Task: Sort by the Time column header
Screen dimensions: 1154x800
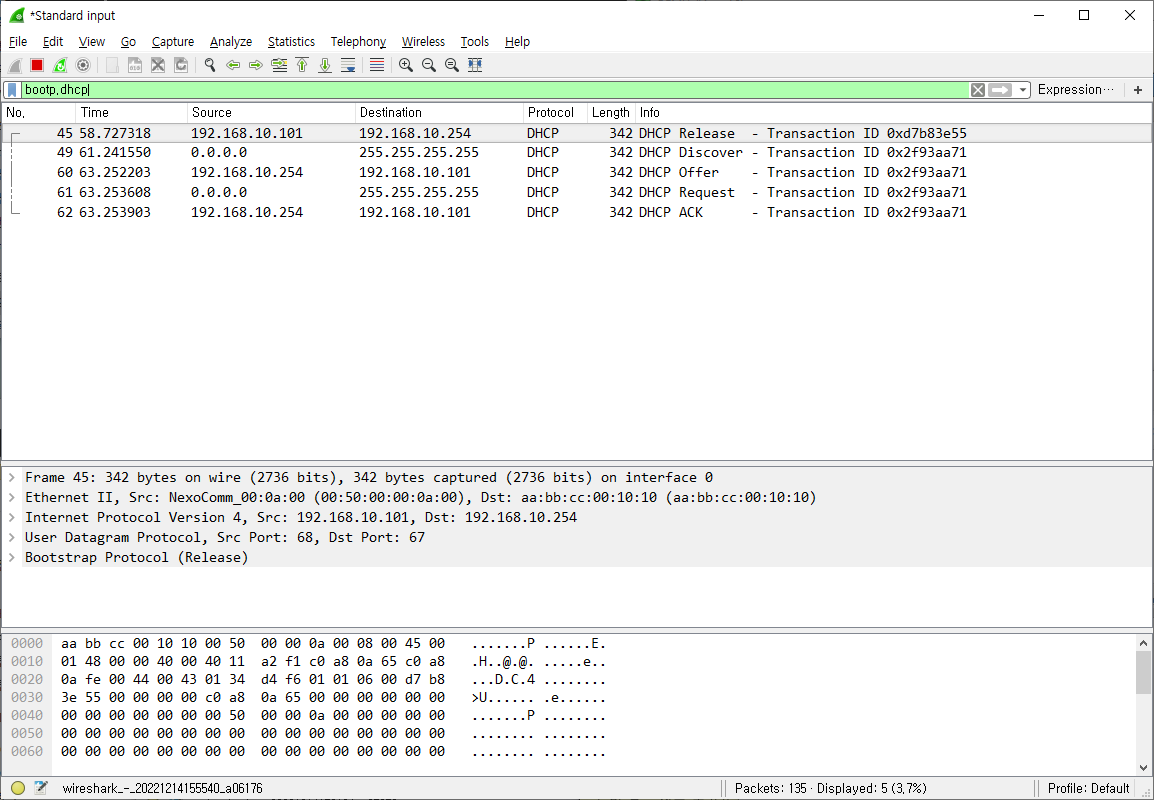Action: coord(131,113)
